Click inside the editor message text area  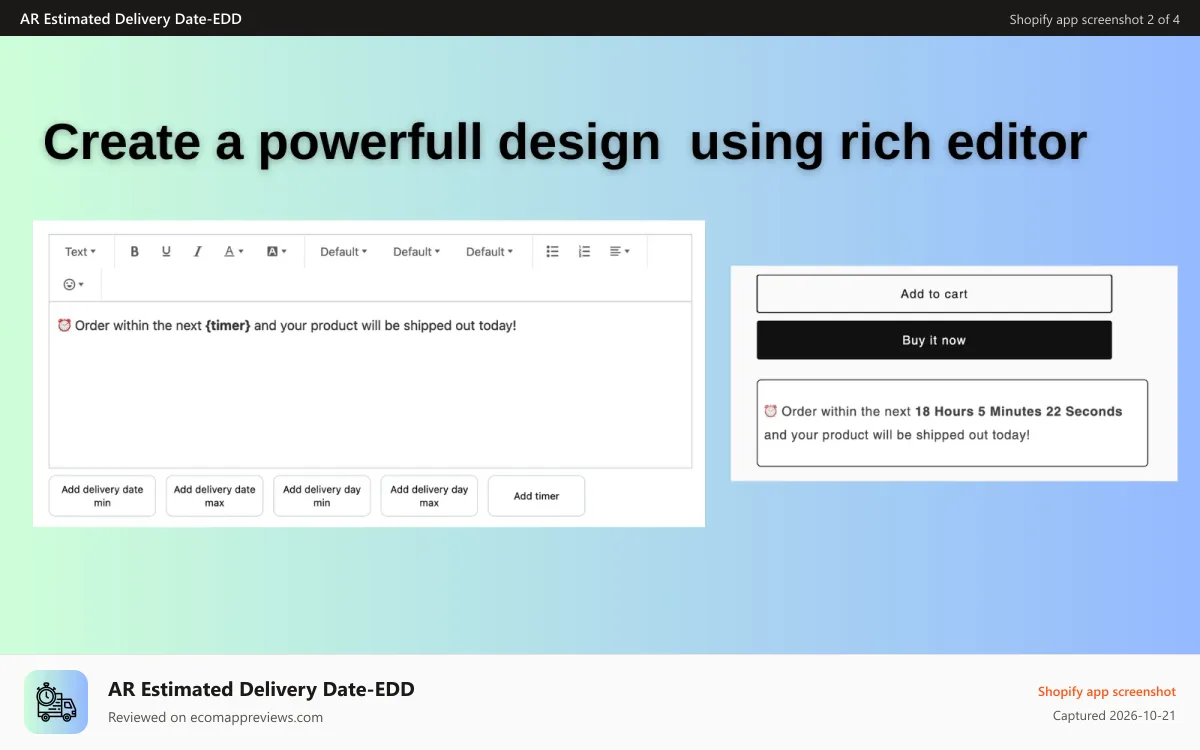(370, 385)
